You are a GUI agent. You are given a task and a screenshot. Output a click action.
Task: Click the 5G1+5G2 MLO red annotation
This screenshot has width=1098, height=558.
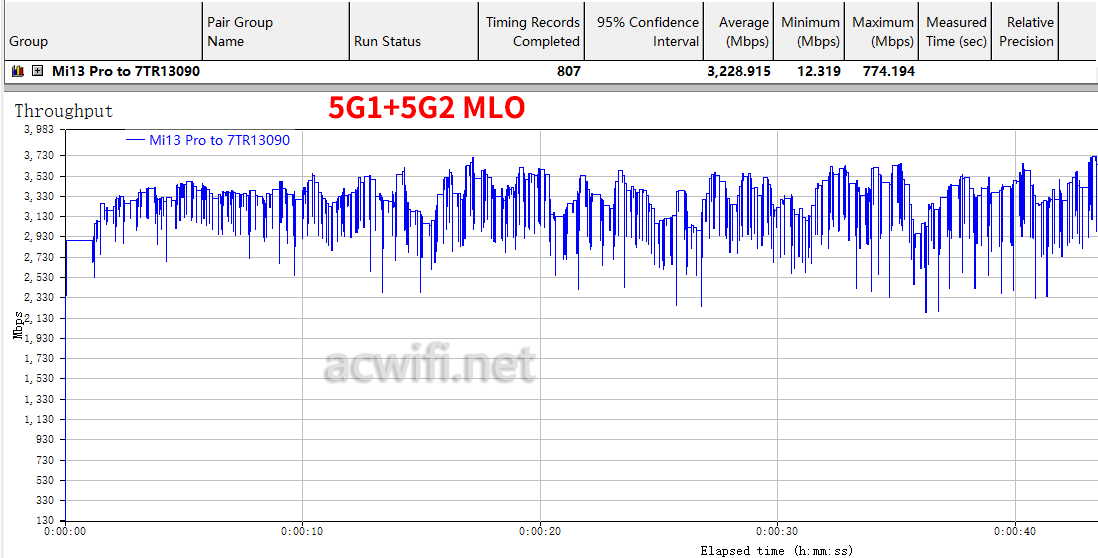(x=426, y=108)
